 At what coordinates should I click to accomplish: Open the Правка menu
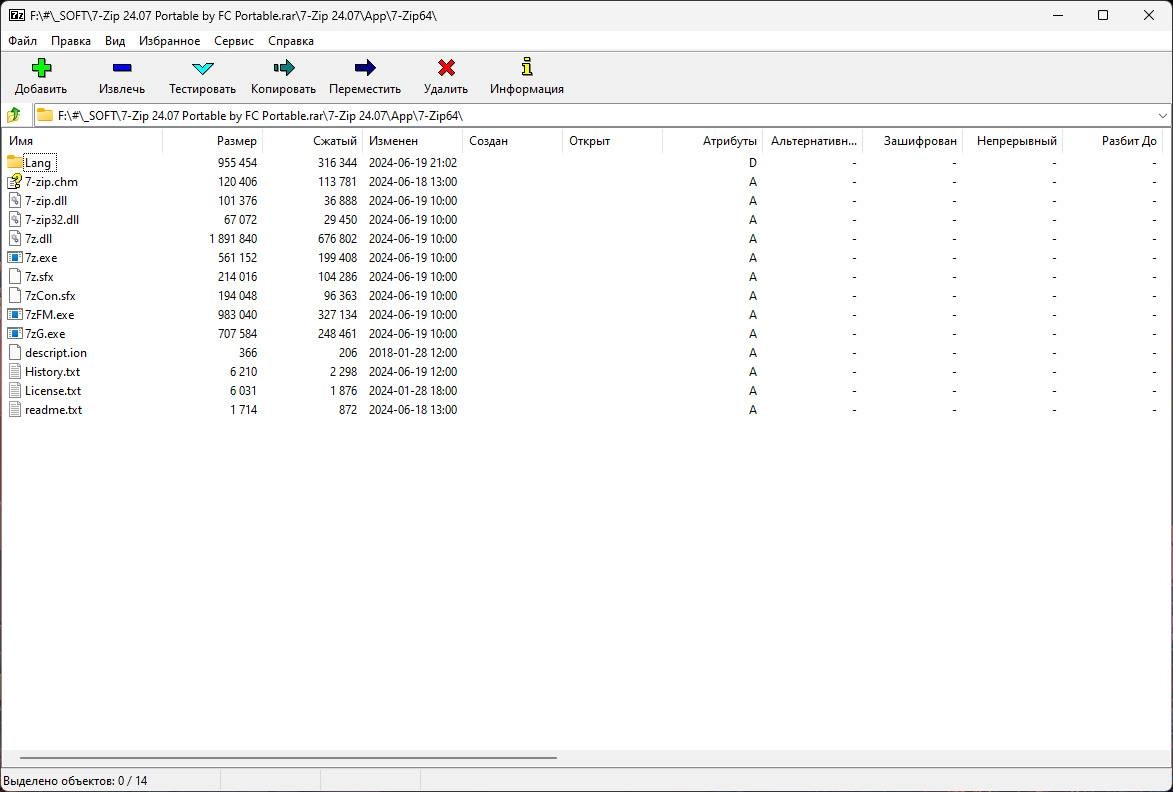tap(71, 41)
